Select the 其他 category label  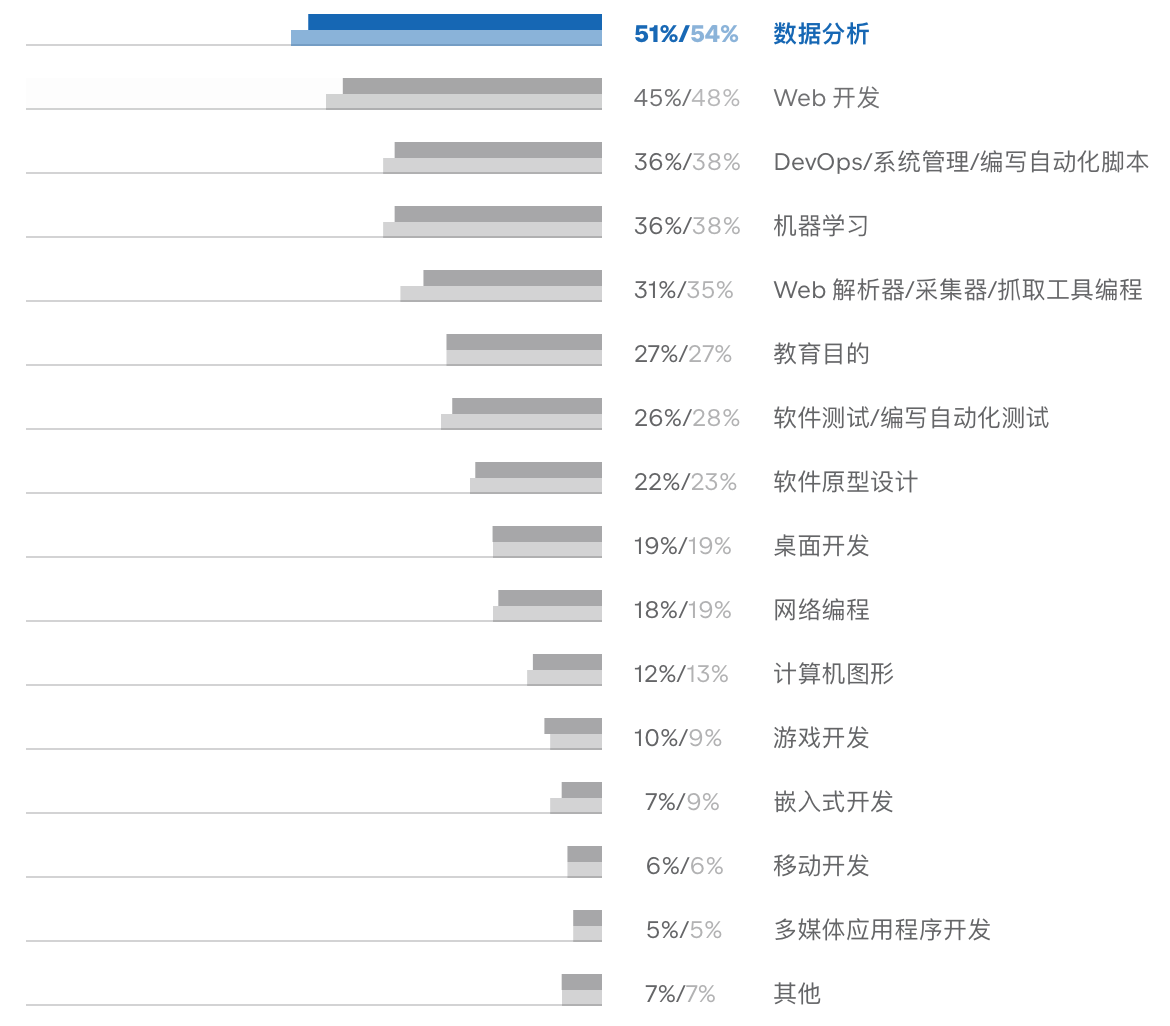click(797, 994)
